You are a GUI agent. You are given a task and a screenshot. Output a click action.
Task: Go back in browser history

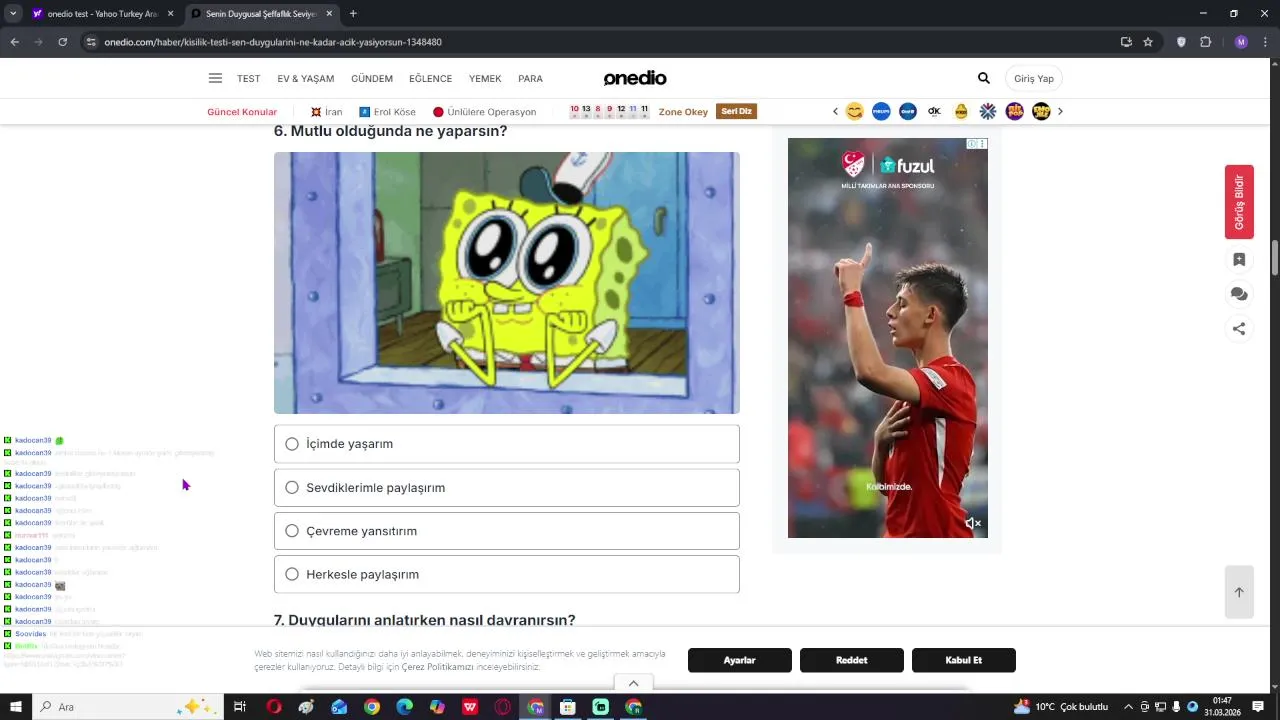[14, 42]
